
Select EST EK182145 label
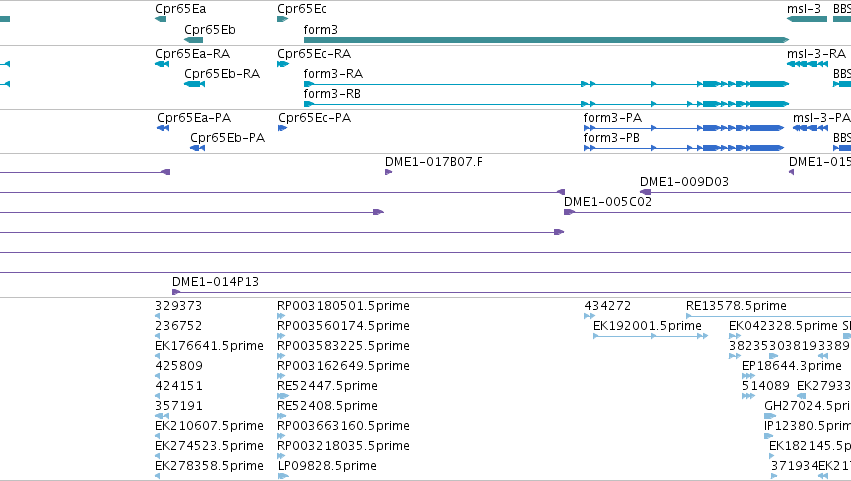[810, 446]
